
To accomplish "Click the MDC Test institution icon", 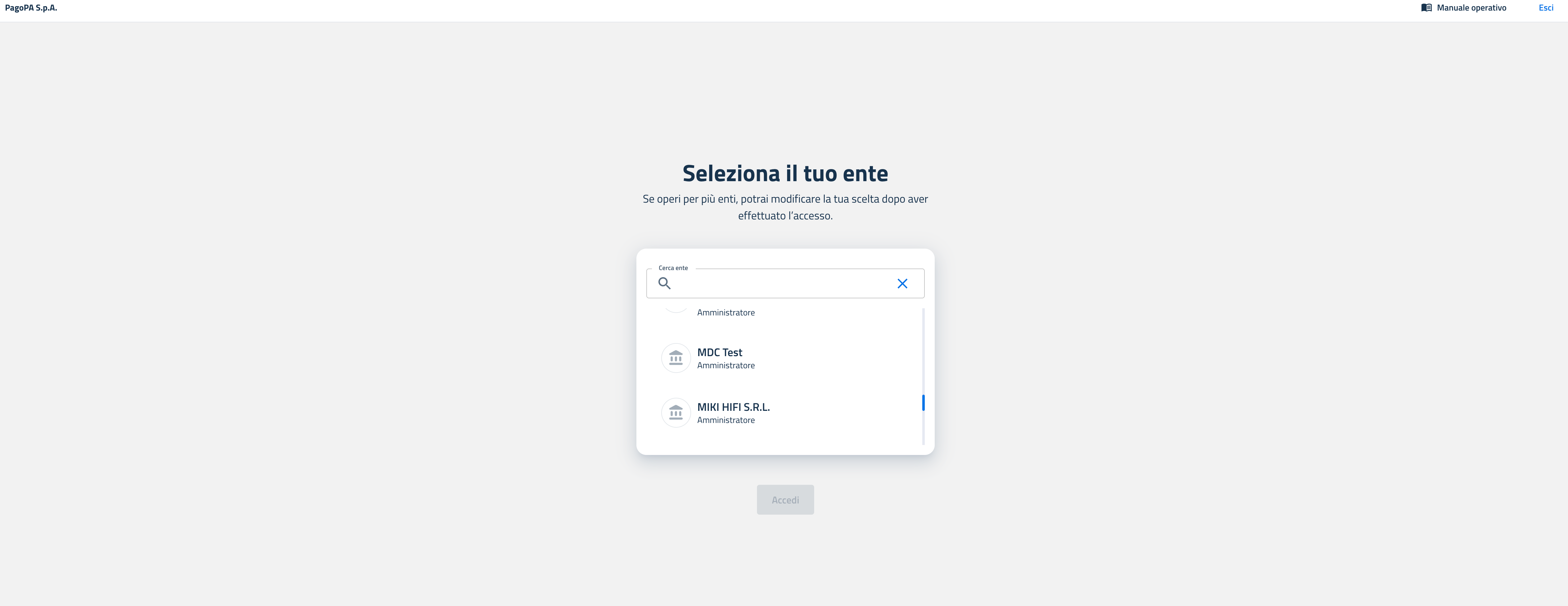I will point(676,358).
